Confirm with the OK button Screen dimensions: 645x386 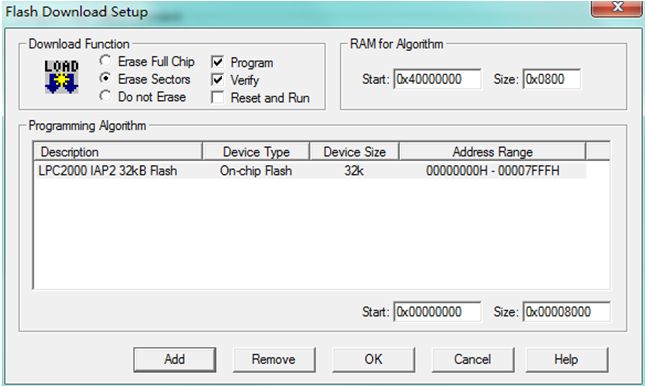(374, 359)
